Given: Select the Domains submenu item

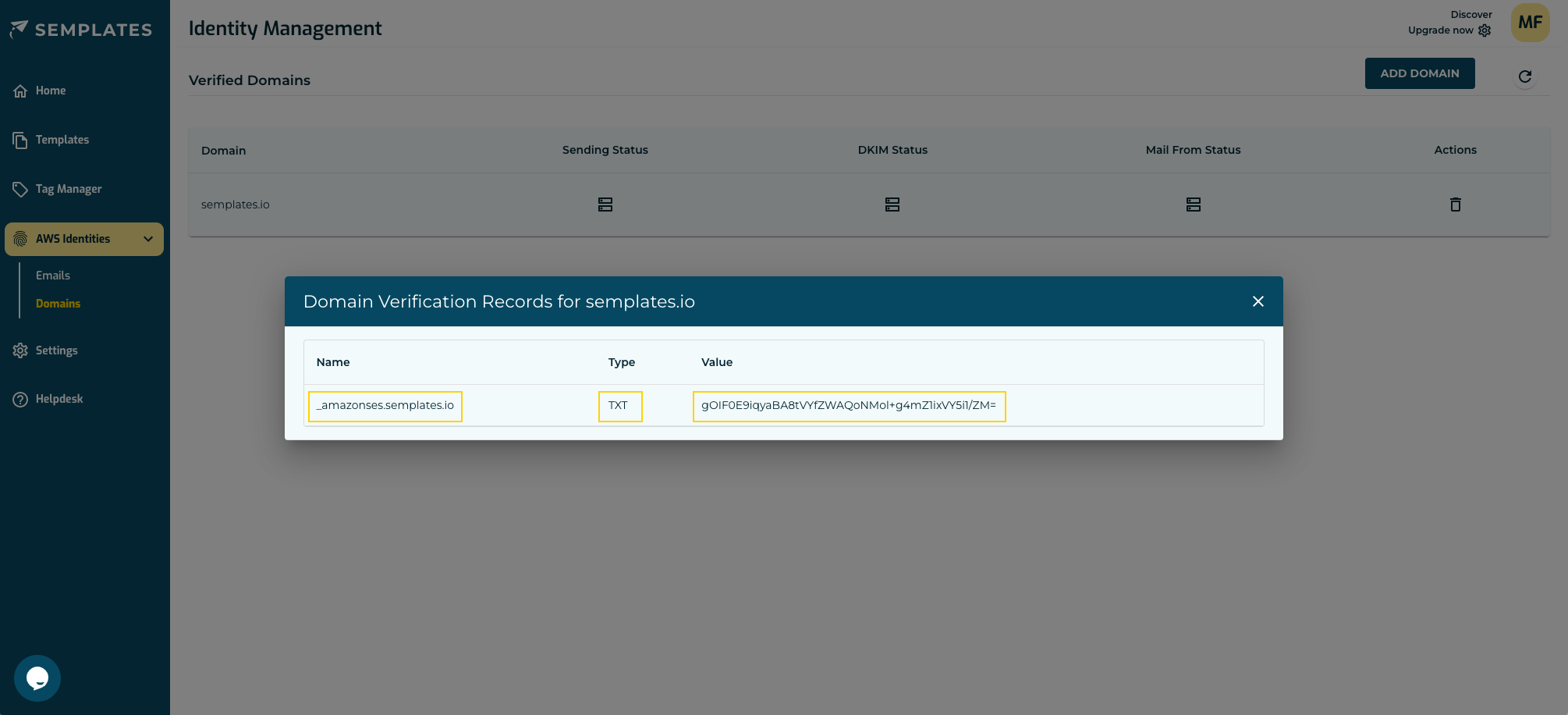Looking at the screenshot, I should [x=59, y=304].
